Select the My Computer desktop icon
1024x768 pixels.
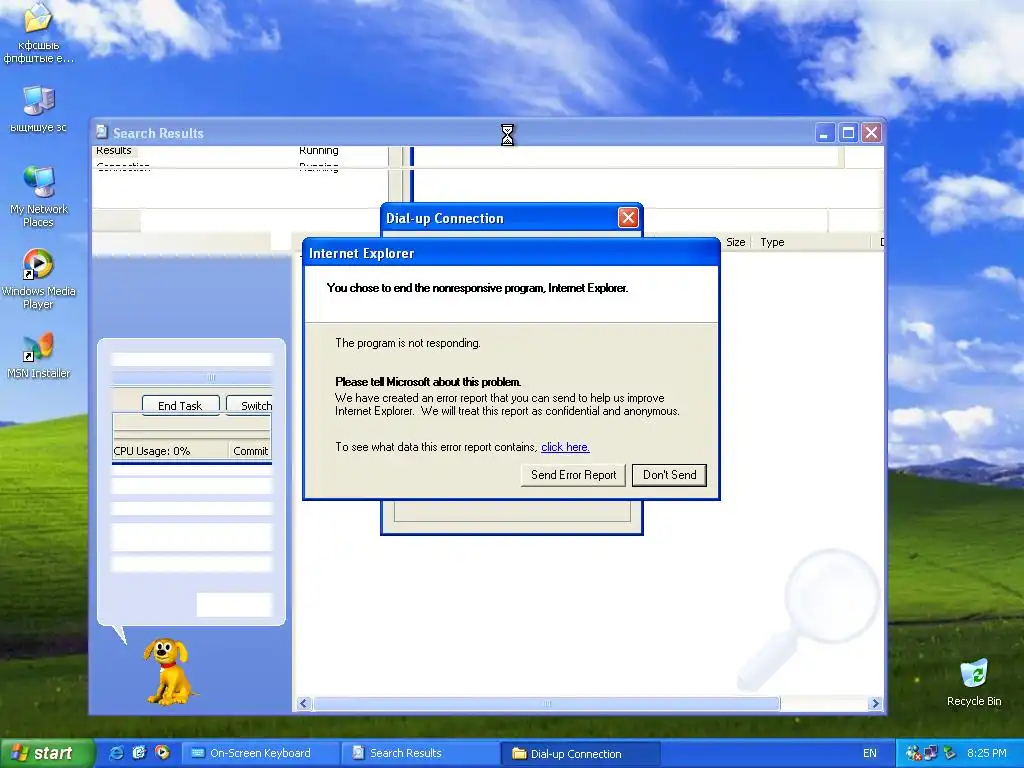coord(39,109)
